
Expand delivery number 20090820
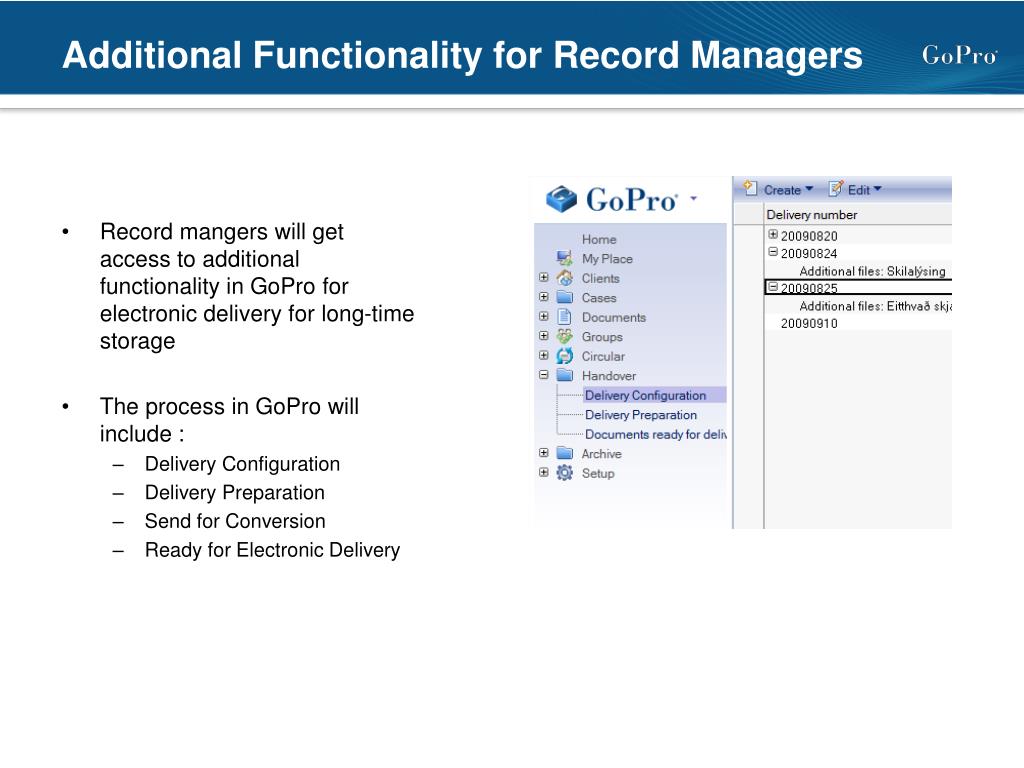point(773,234)
